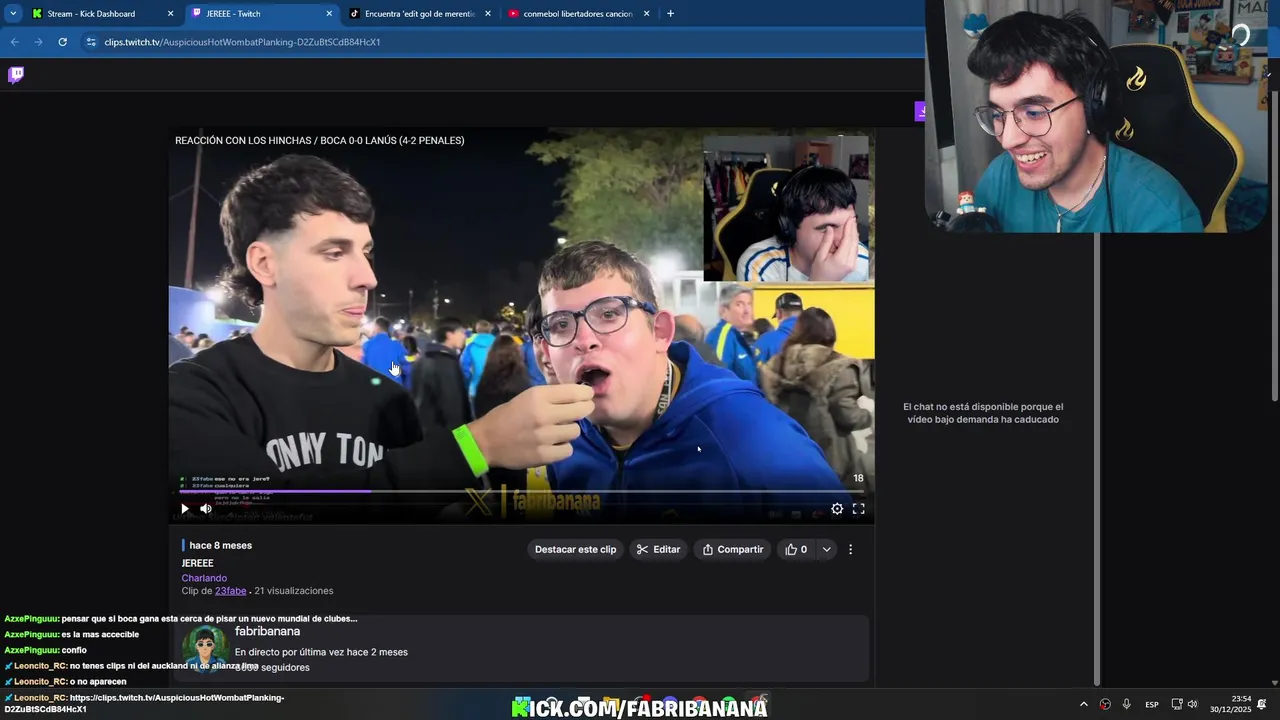This screenshot has height=720, width=1280.
Task: Switch to the TikTok 'Encuentra edit gol' tab
Action: point(419,14)
